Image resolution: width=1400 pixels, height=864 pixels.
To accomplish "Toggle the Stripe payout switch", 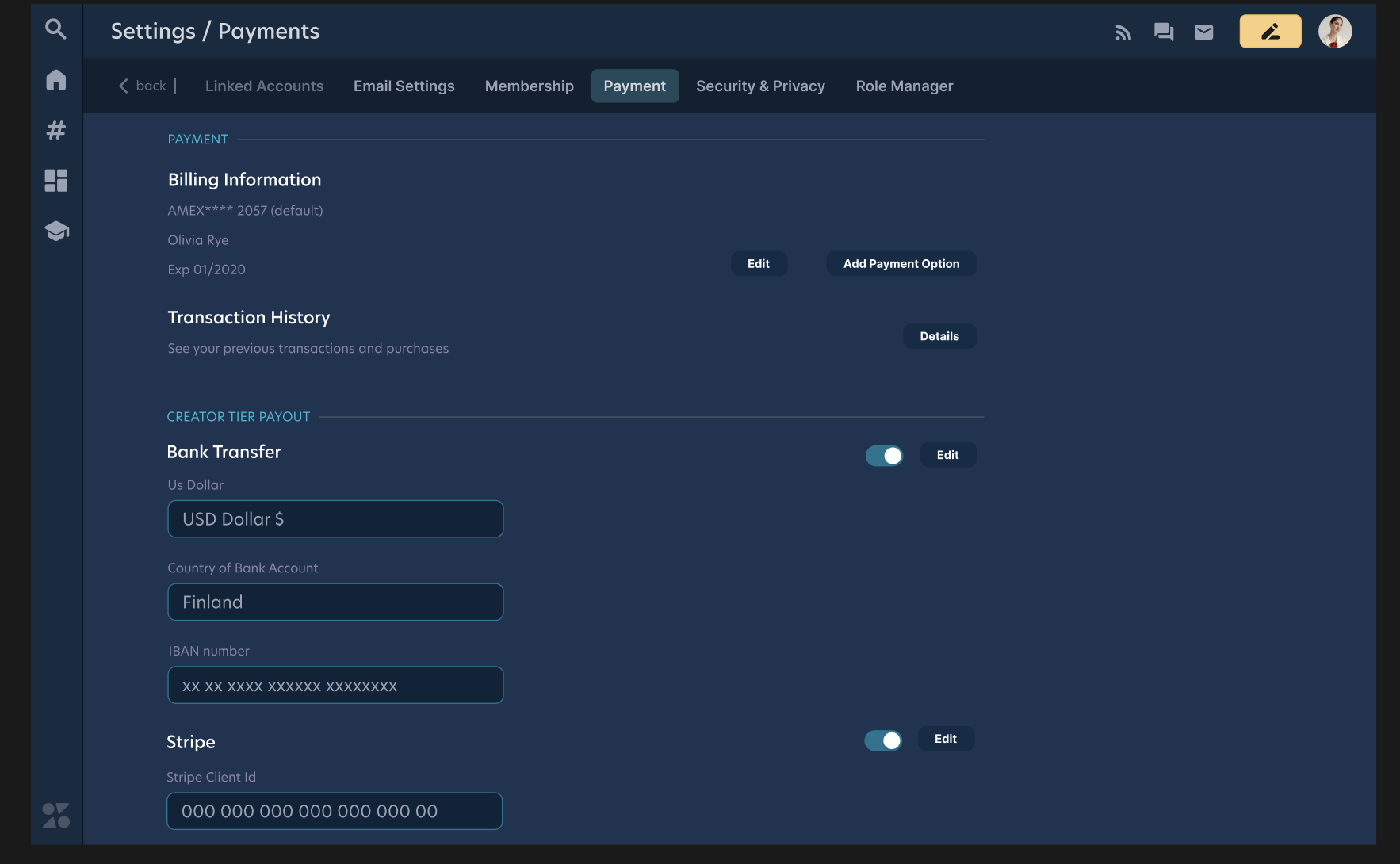I will coord(883,740).
